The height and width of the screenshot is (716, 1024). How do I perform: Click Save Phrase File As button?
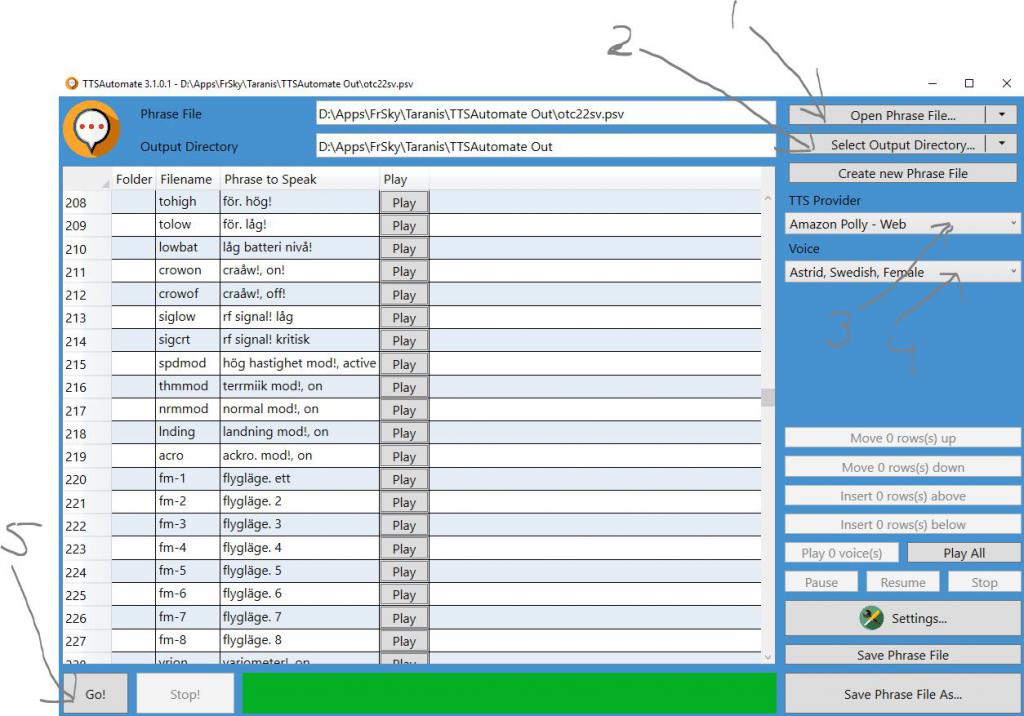(902, 694)
